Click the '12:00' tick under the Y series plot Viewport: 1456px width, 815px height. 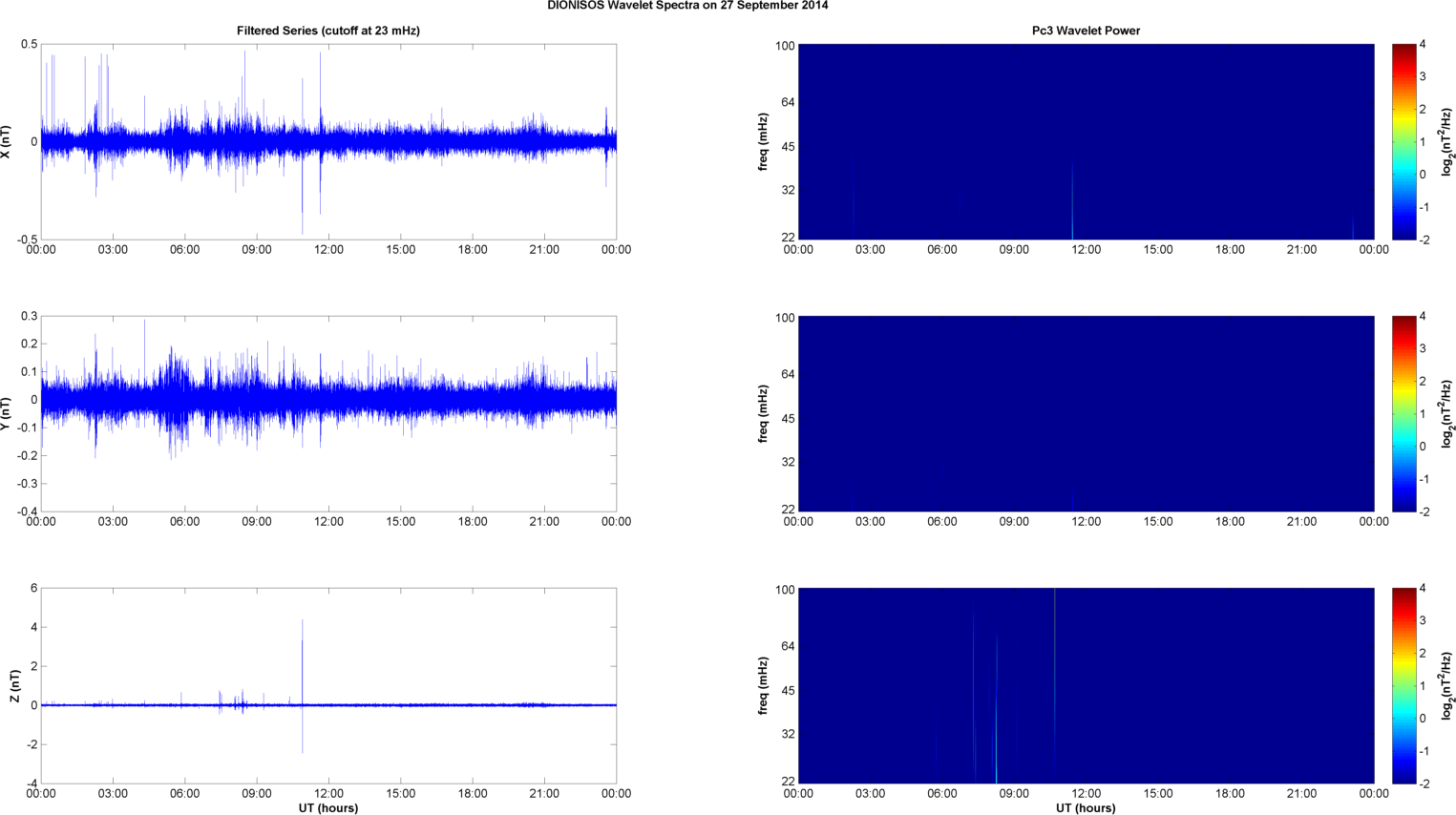tap(328, 522)
